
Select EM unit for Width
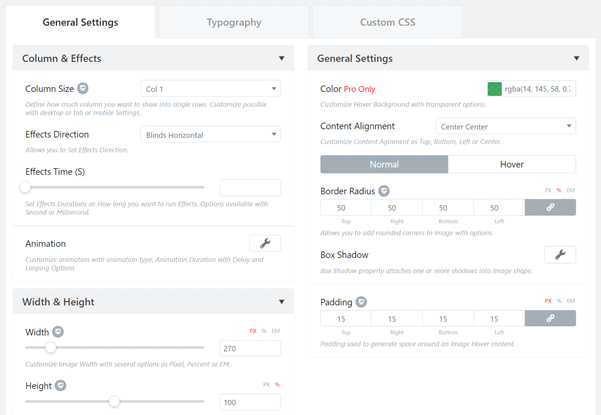coord(276,331)
